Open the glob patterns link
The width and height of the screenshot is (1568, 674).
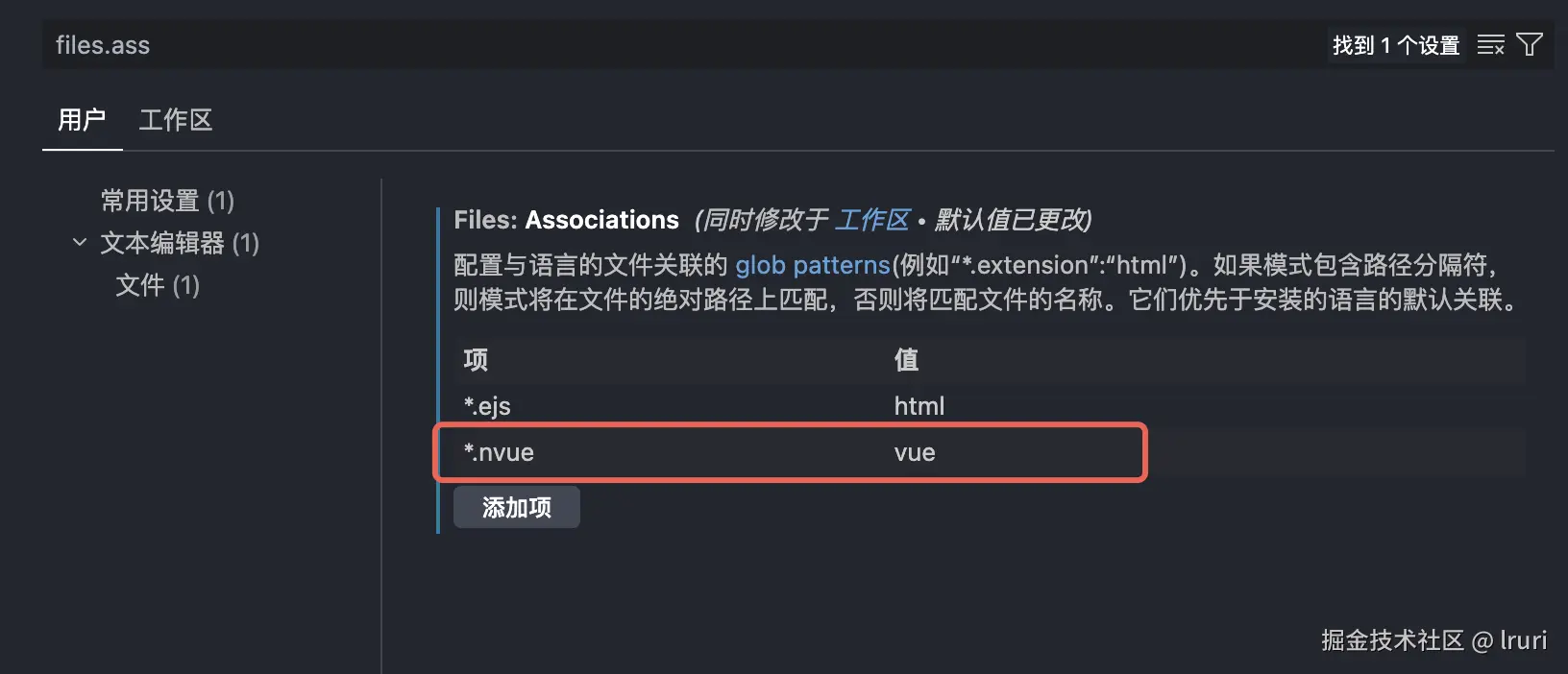coord(813,265)
